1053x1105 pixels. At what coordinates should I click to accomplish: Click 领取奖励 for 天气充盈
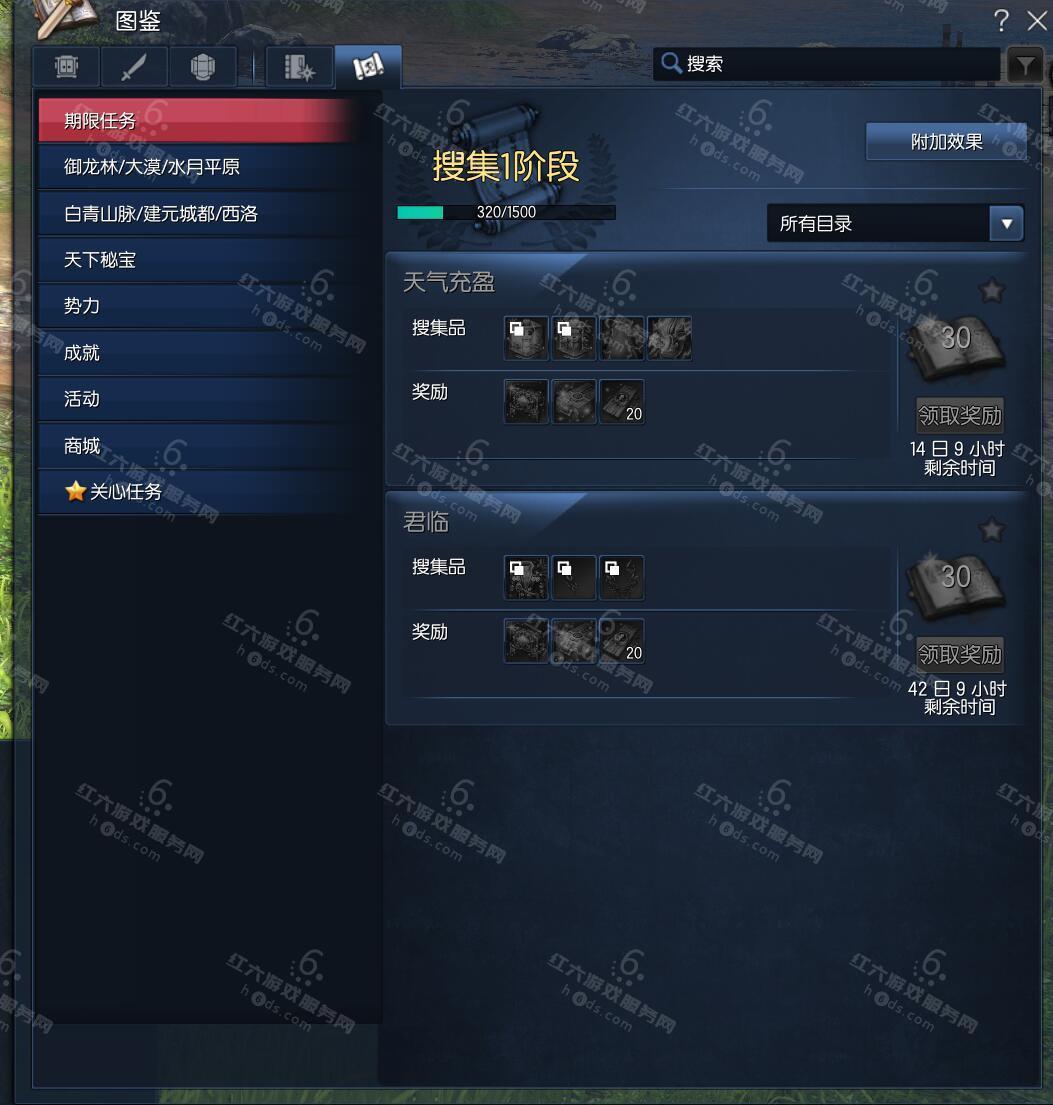tap(959, 415)
